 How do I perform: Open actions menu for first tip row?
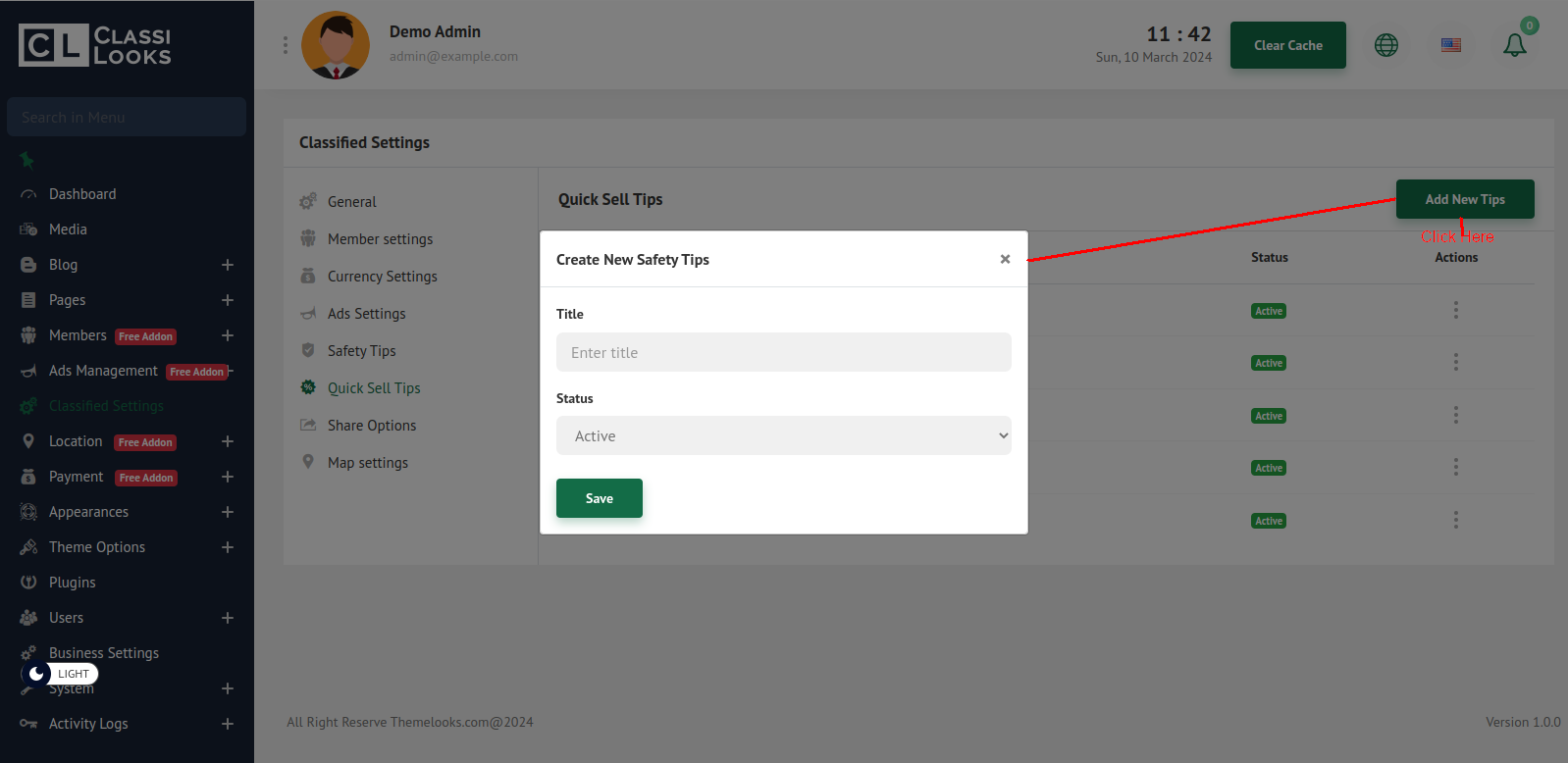[1455, 310]
